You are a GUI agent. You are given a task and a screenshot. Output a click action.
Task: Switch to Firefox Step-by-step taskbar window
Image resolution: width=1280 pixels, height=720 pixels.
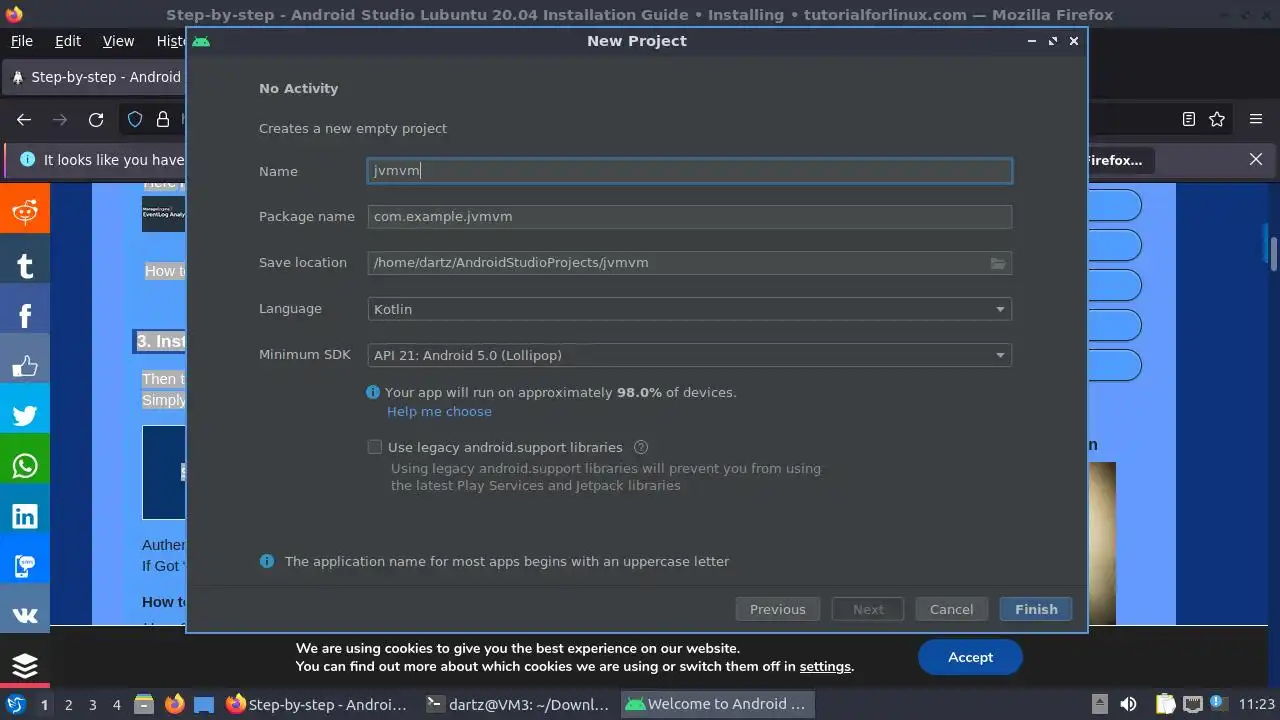pos(317,704)
